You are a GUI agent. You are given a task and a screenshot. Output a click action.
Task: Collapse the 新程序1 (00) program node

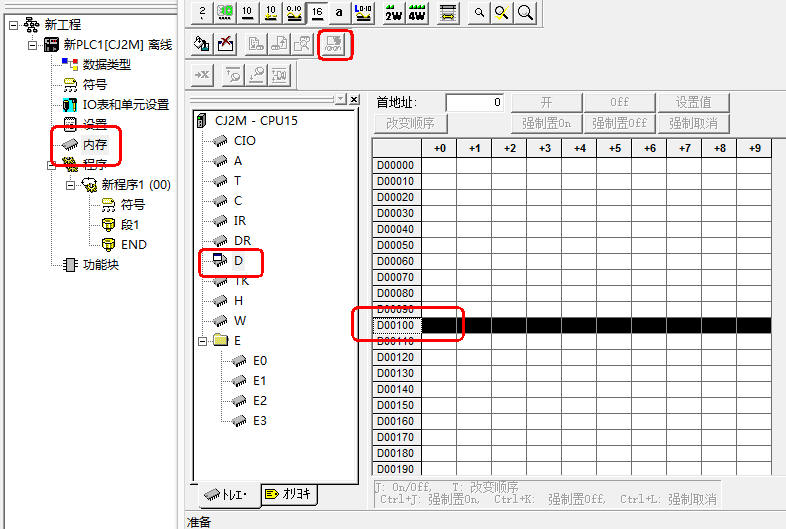pyautogui.click(x=71, y=185)
